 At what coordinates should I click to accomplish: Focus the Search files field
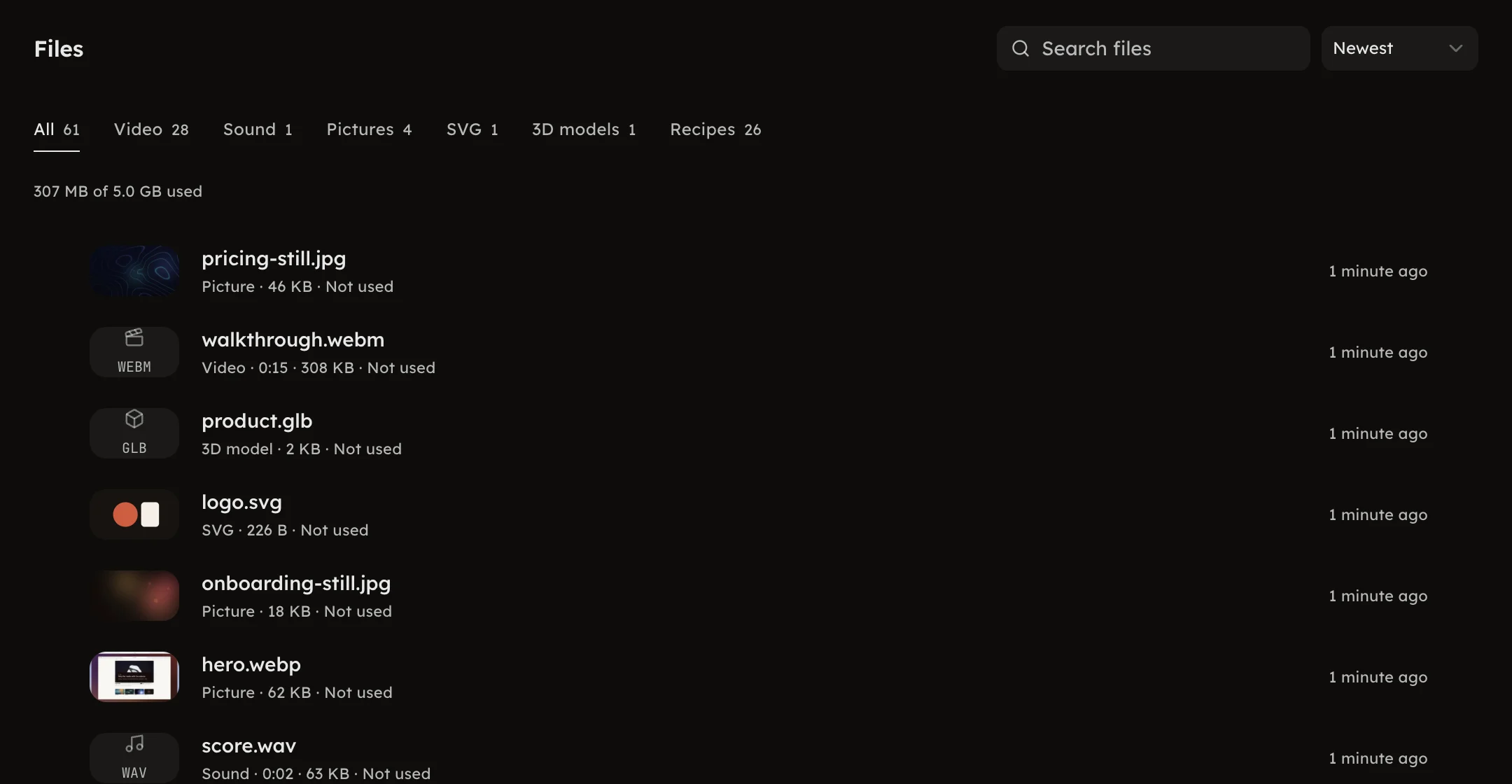pos(1153,48)
